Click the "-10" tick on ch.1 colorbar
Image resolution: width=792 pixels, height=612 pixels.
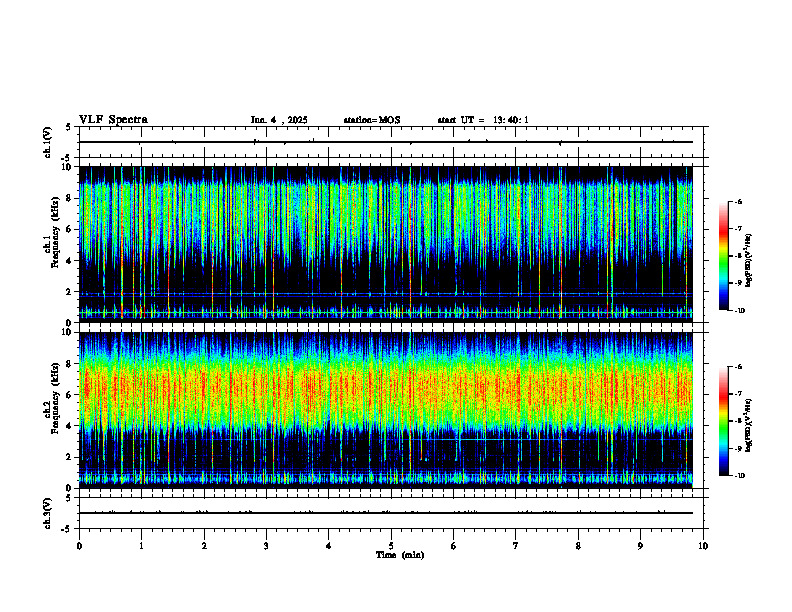pos(739,311)
